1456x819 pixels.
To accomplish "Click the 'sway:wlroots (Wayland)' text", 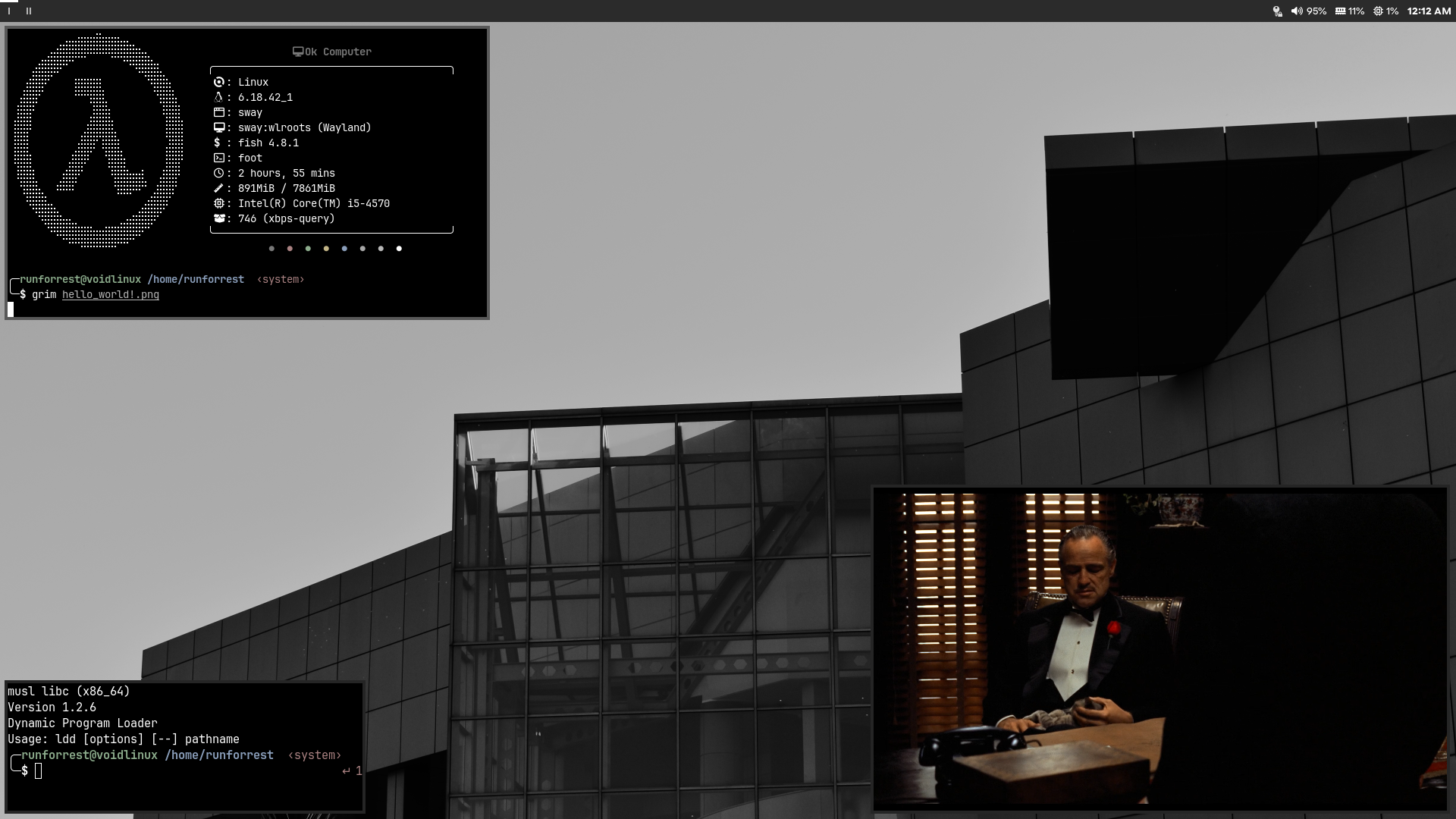I will pyautogui.click(x=305, y=127).
